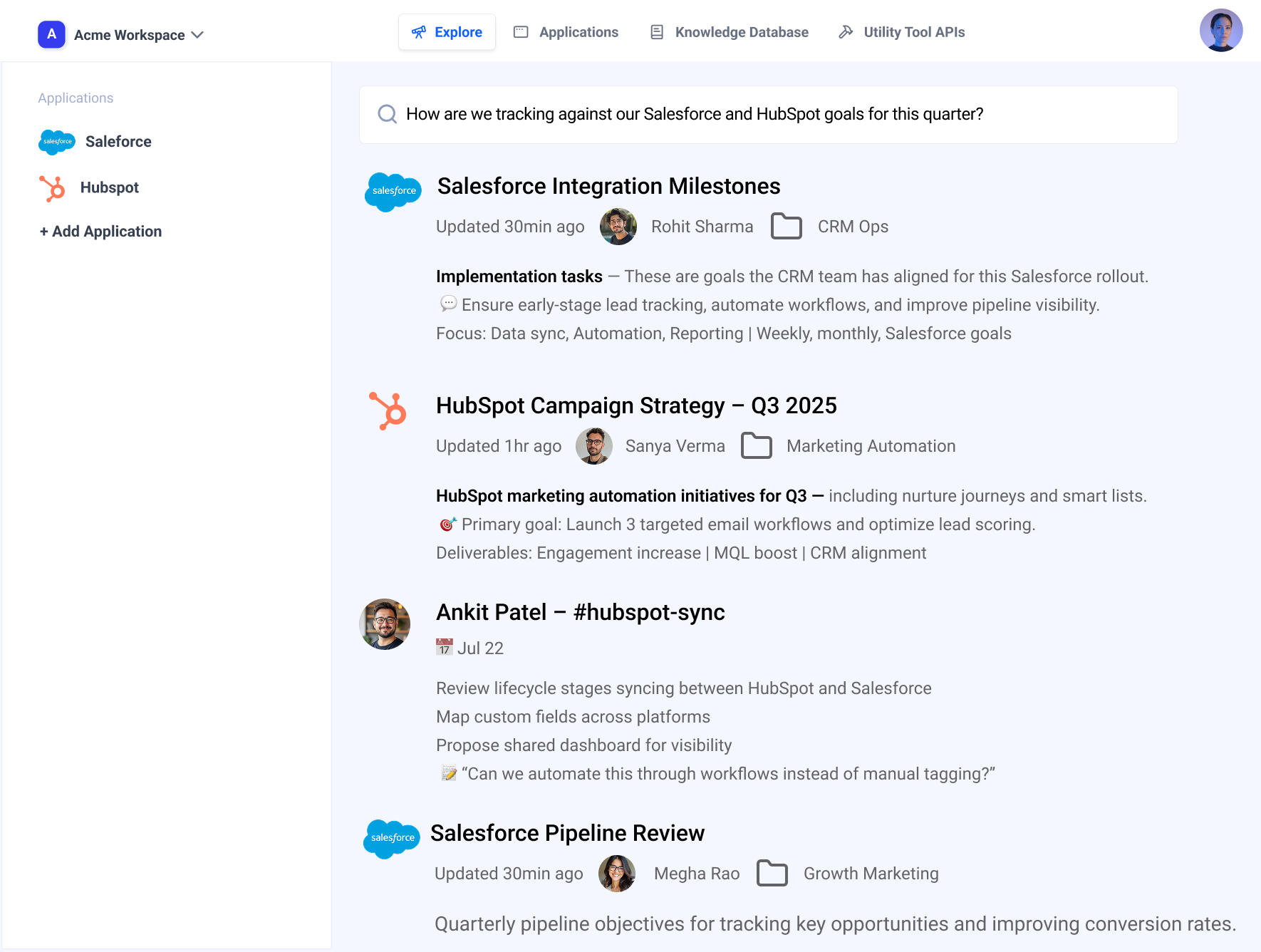The width and height of the screenshot is (1261, 952).
Task: Click the Sanya Verma author name
Action: click(675, 446)
